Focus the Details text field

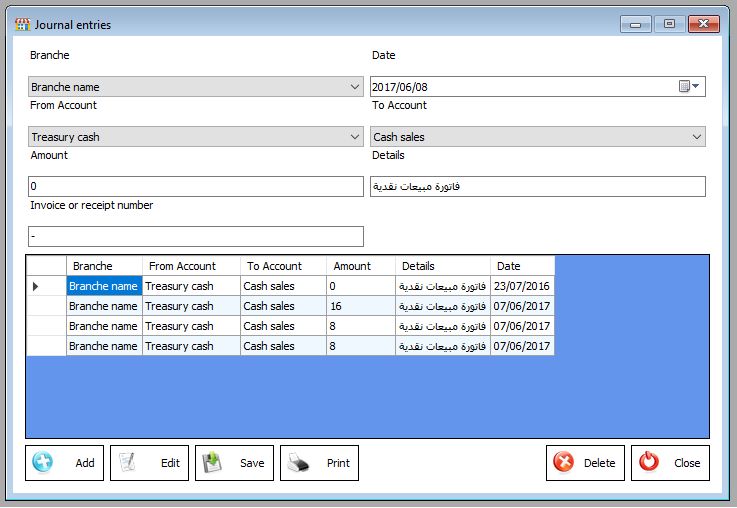click(x=538, y=187)
